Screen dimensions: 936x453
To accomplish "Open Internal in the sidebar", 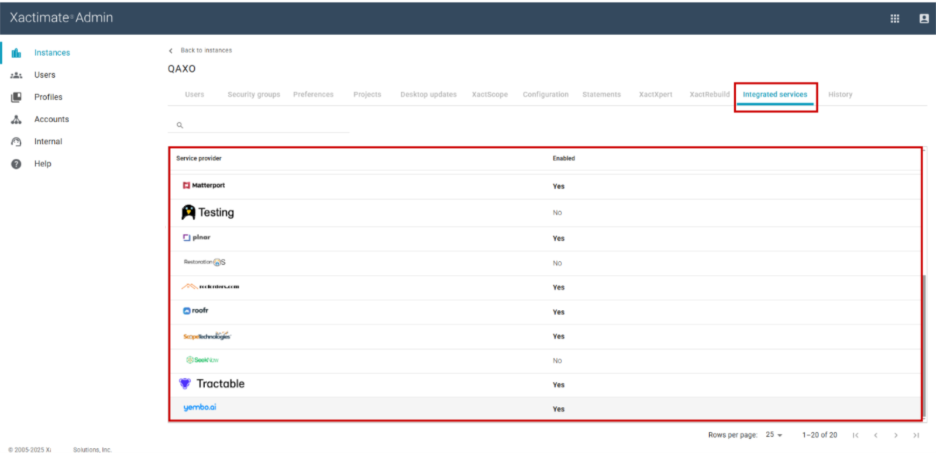I will (48, 142).
